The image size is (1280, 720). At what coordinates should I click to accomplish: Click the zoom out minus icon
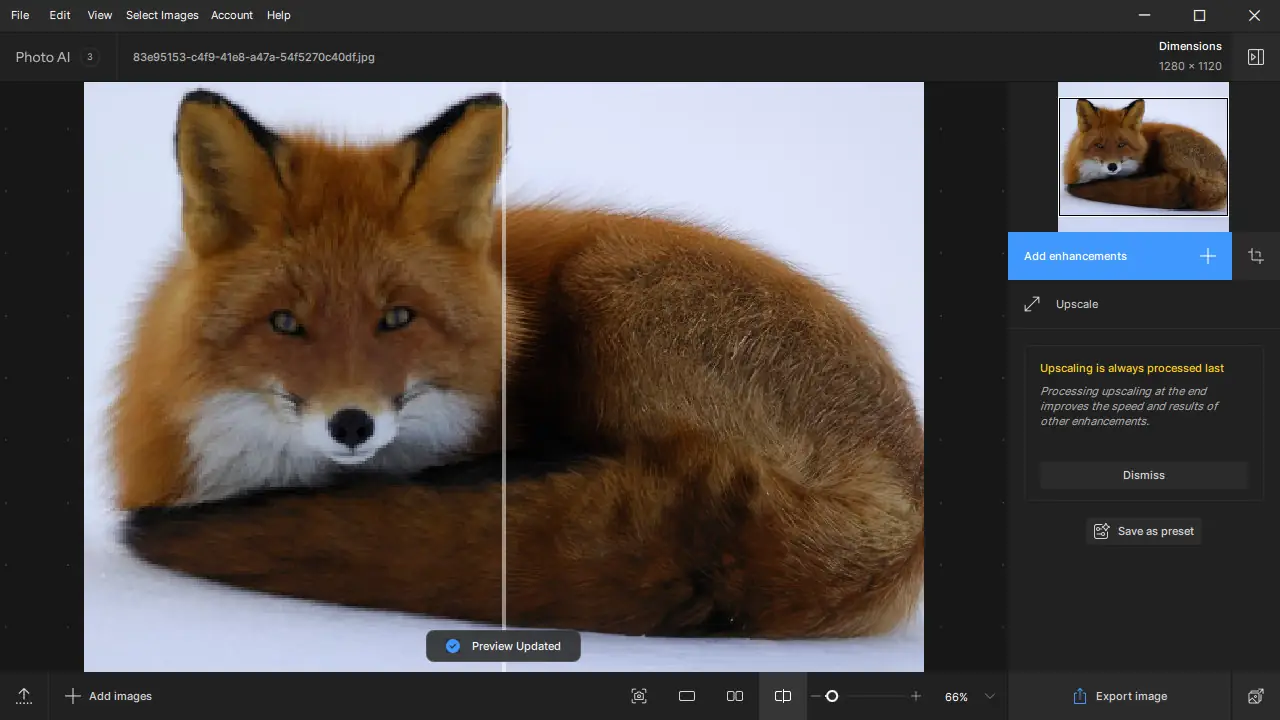(x=816, y=696)
